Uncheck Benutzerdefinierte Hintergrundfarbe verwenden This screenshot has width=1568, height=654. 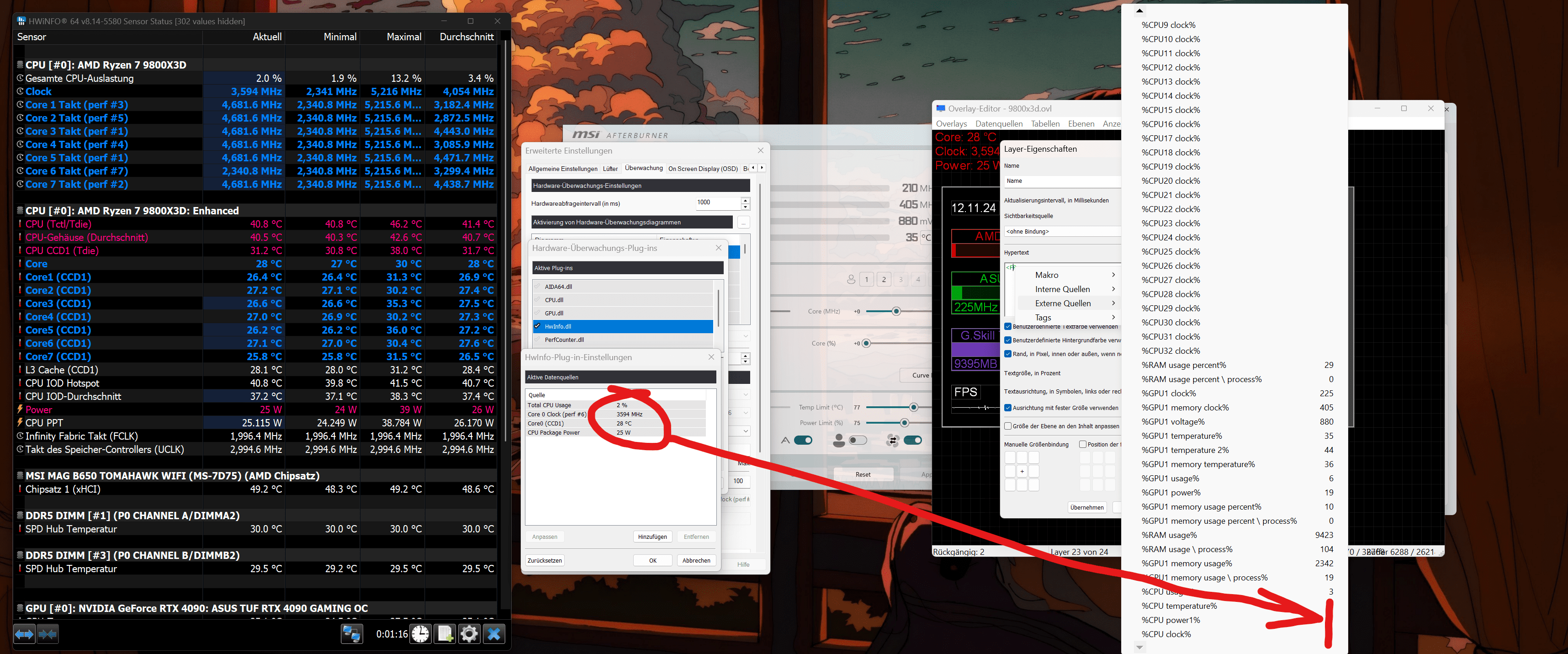pyautogui.click(x=1008, y=340)
